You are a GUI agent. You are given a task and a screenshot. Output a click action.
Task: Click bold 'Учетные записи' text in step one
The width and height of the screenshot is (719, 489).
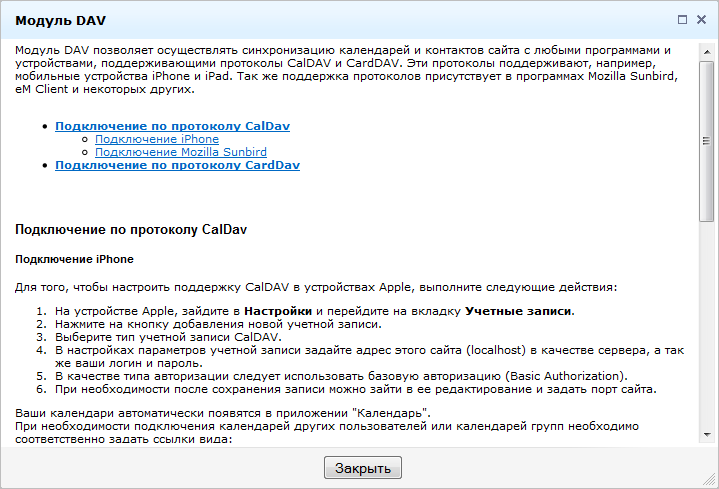tap(519, 312)
